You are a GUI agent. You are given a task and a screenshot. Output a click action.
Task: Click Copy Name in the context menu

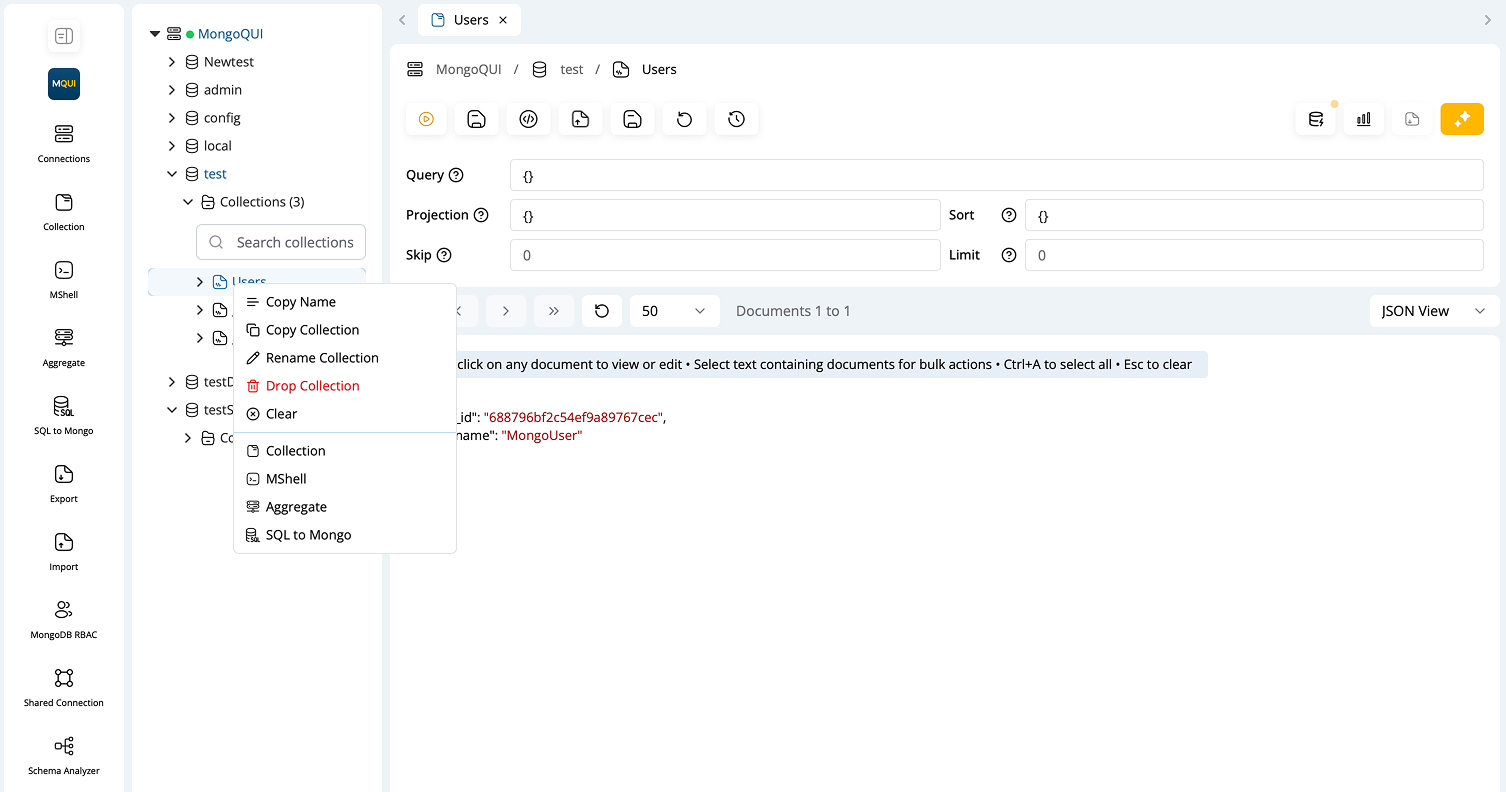tap(300, 302)
